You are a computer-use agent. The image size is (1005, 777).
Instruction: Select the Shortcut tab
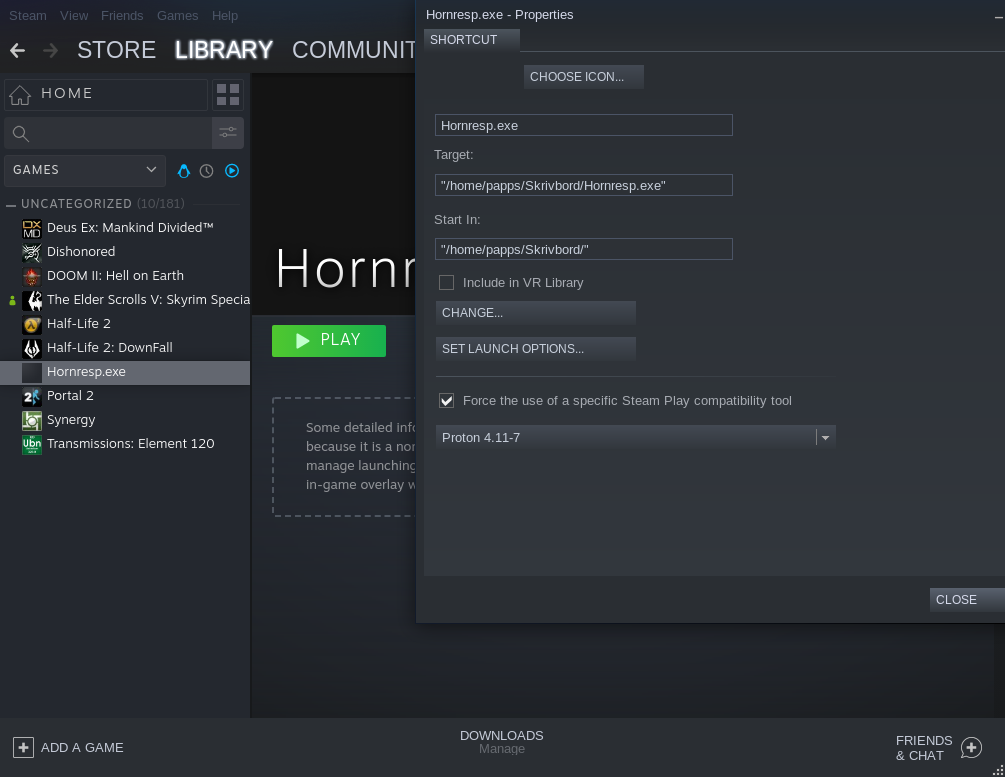tap(471, 40)
